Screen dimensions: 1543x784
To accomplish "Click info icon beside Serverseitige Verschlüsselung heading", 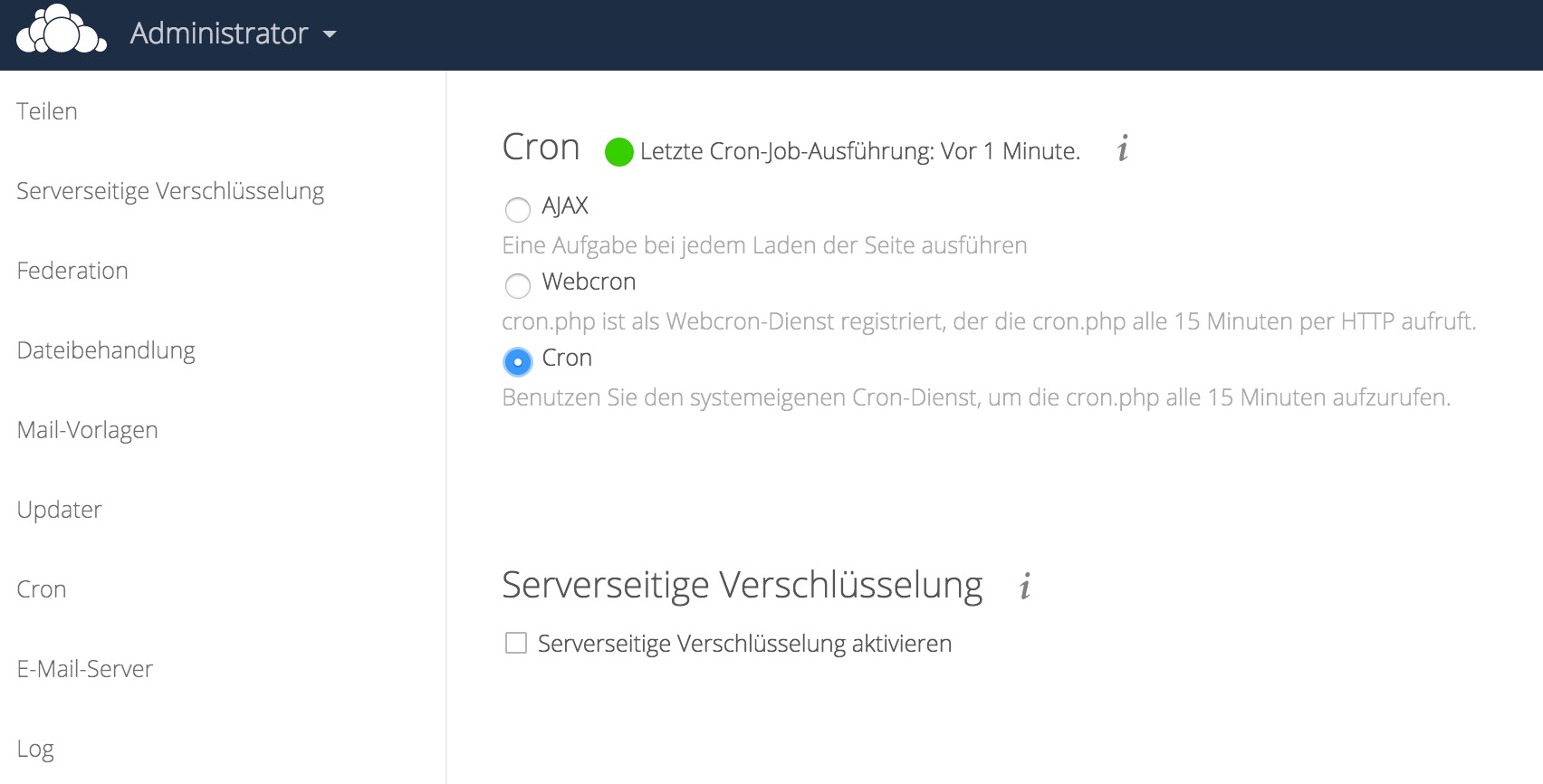I will [1025, 587].
